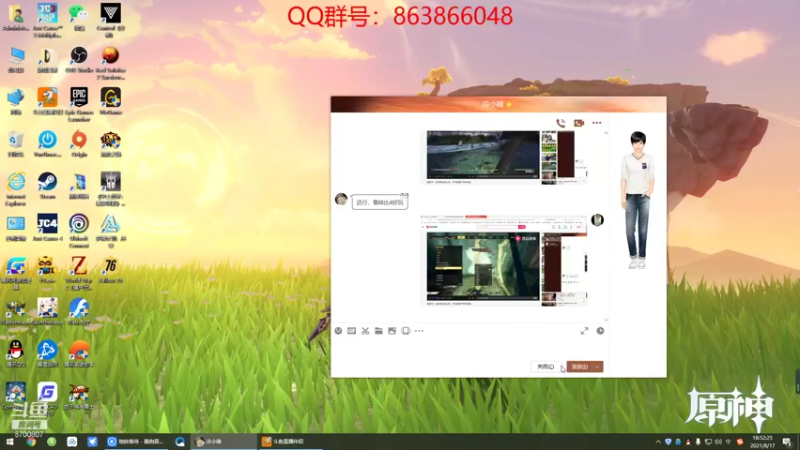Open World War Z desktop shortcut
Image resolution: width=800 pixels, height=450 pixels.
point(79,273)
